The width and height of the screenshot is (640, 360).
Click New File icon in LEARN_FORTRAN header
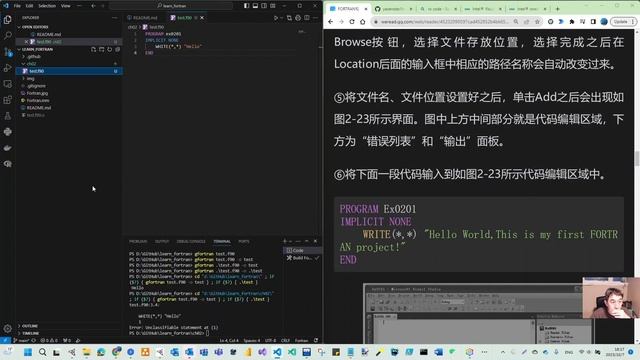tap(93, 49)
